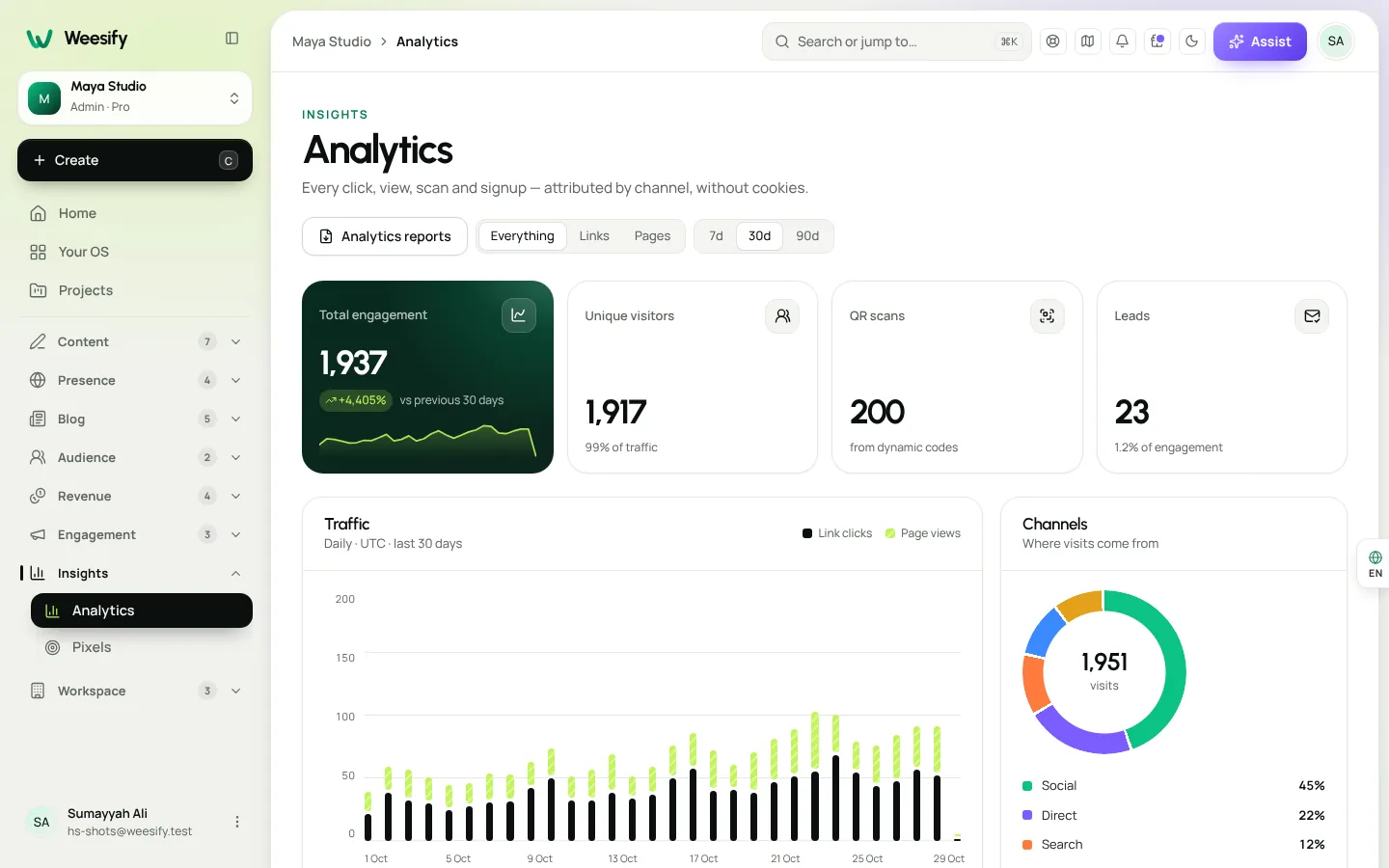
Task: Open the help lifebuoy icon
Action: (x=1053, y=41)
